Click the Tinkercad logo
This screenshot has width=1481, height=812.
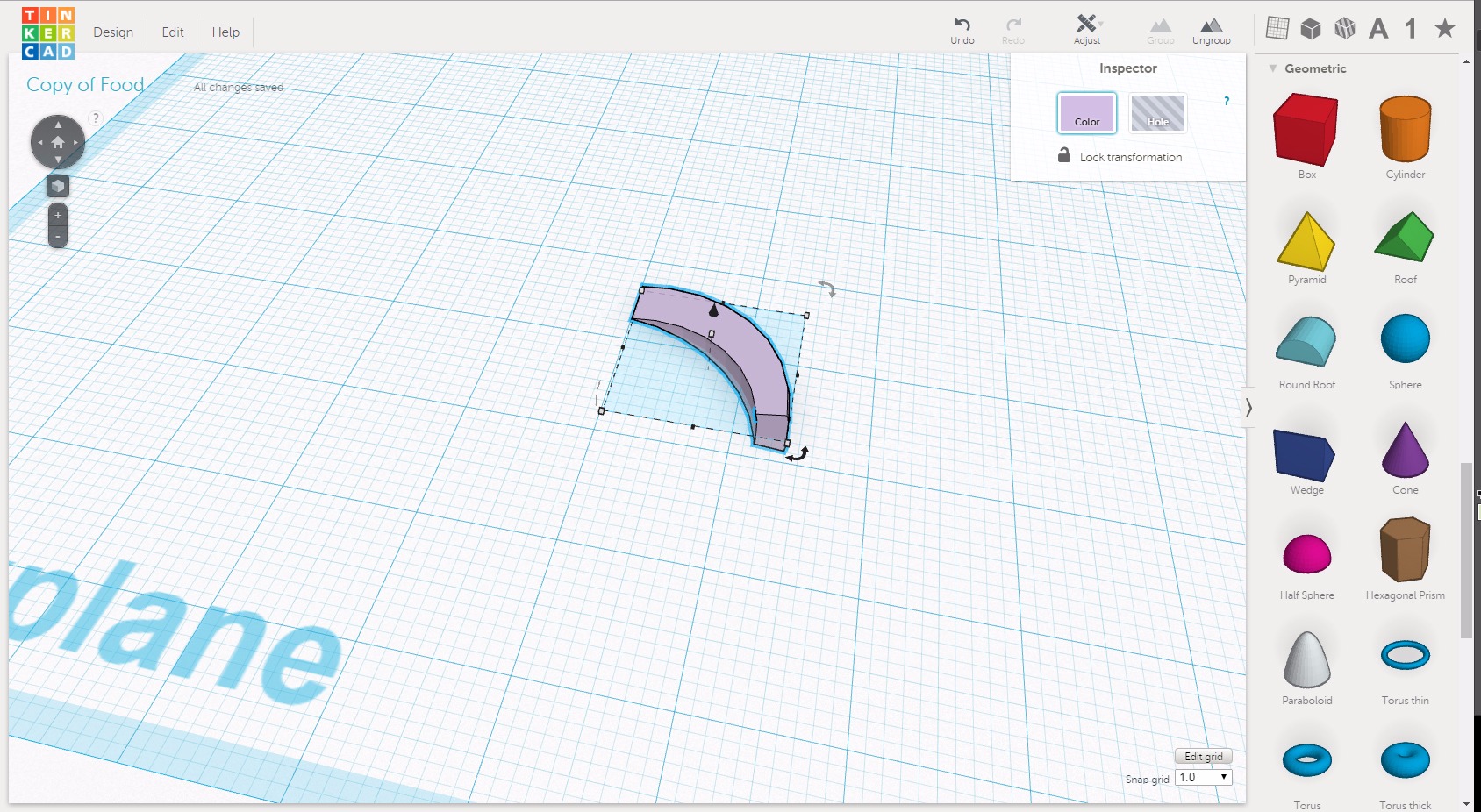point(48,32)
